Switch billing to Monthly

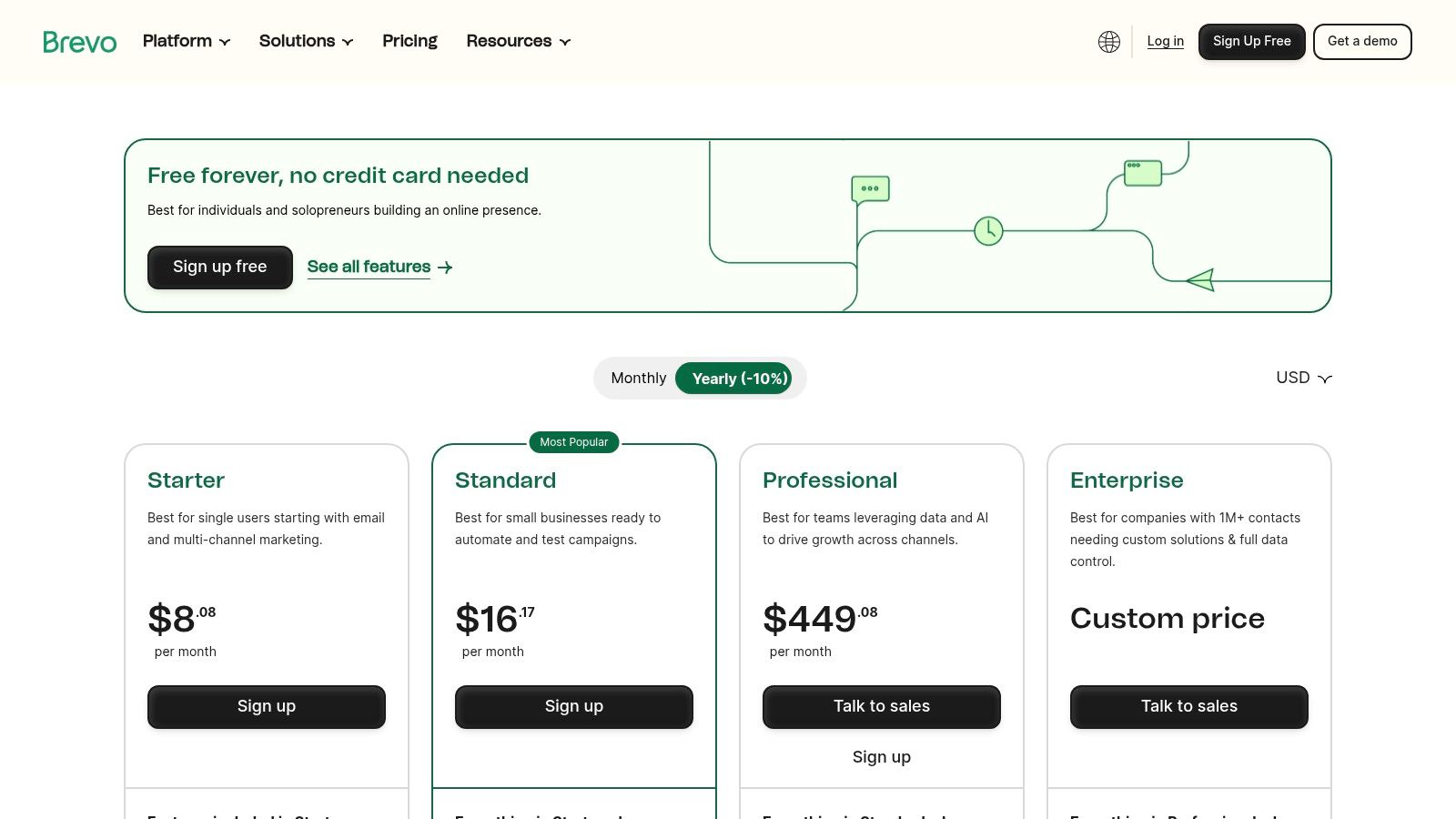(638, 379)
